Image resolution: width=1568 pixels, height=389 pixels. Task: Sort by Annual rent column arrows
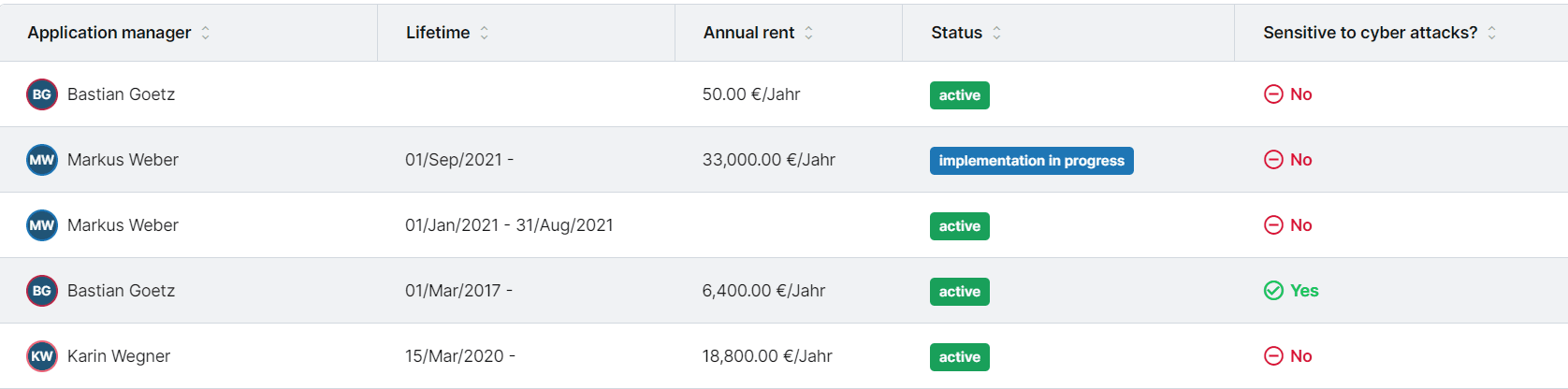[809, 33]
